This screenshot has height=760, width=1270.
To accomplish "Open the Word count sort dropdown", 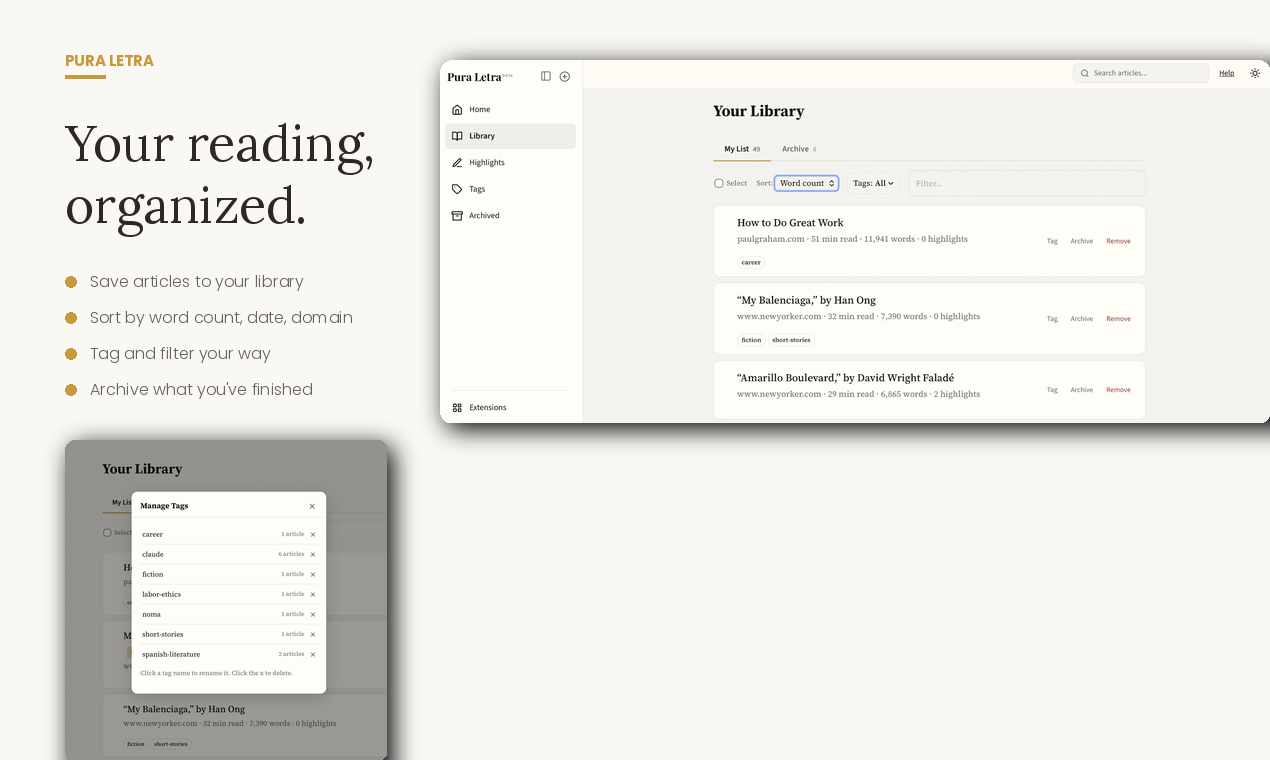I will pyautogui.click(x=806, y=183).
